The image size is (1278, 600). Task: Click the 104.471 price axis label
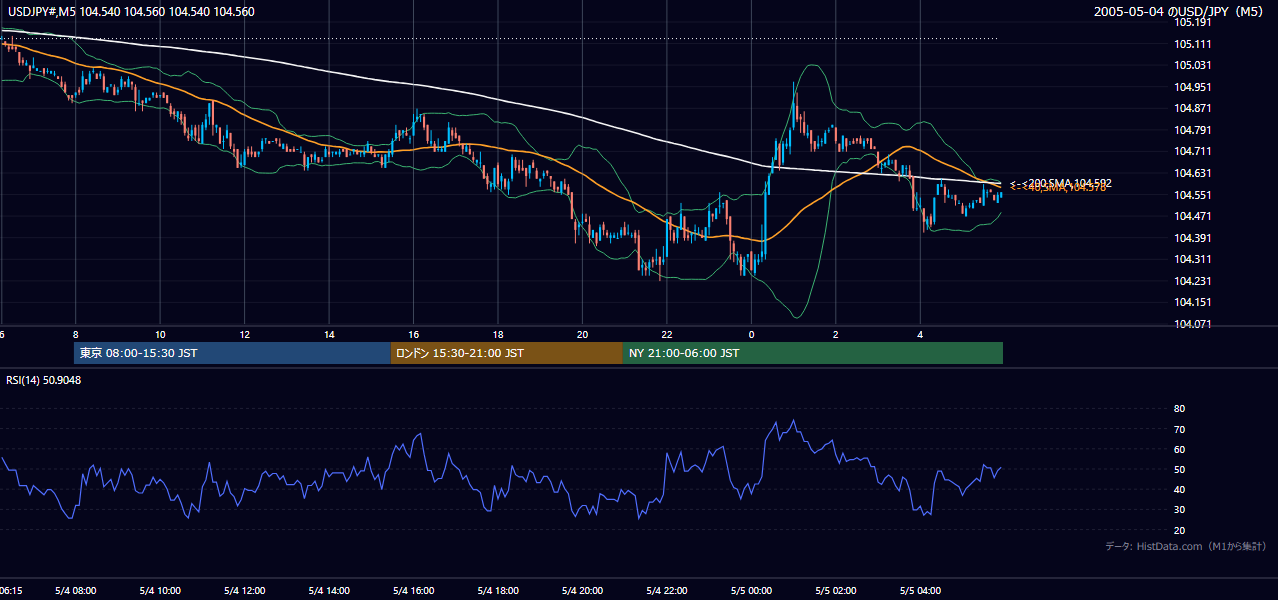pyautogui.click(x=1191, y=216)
